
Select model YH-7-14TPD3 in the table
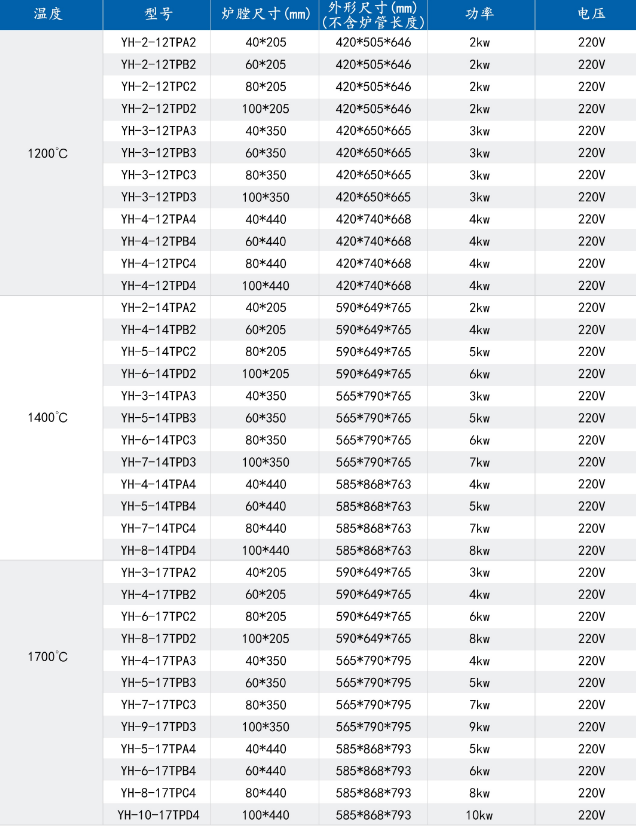click(x=158, y=462)
